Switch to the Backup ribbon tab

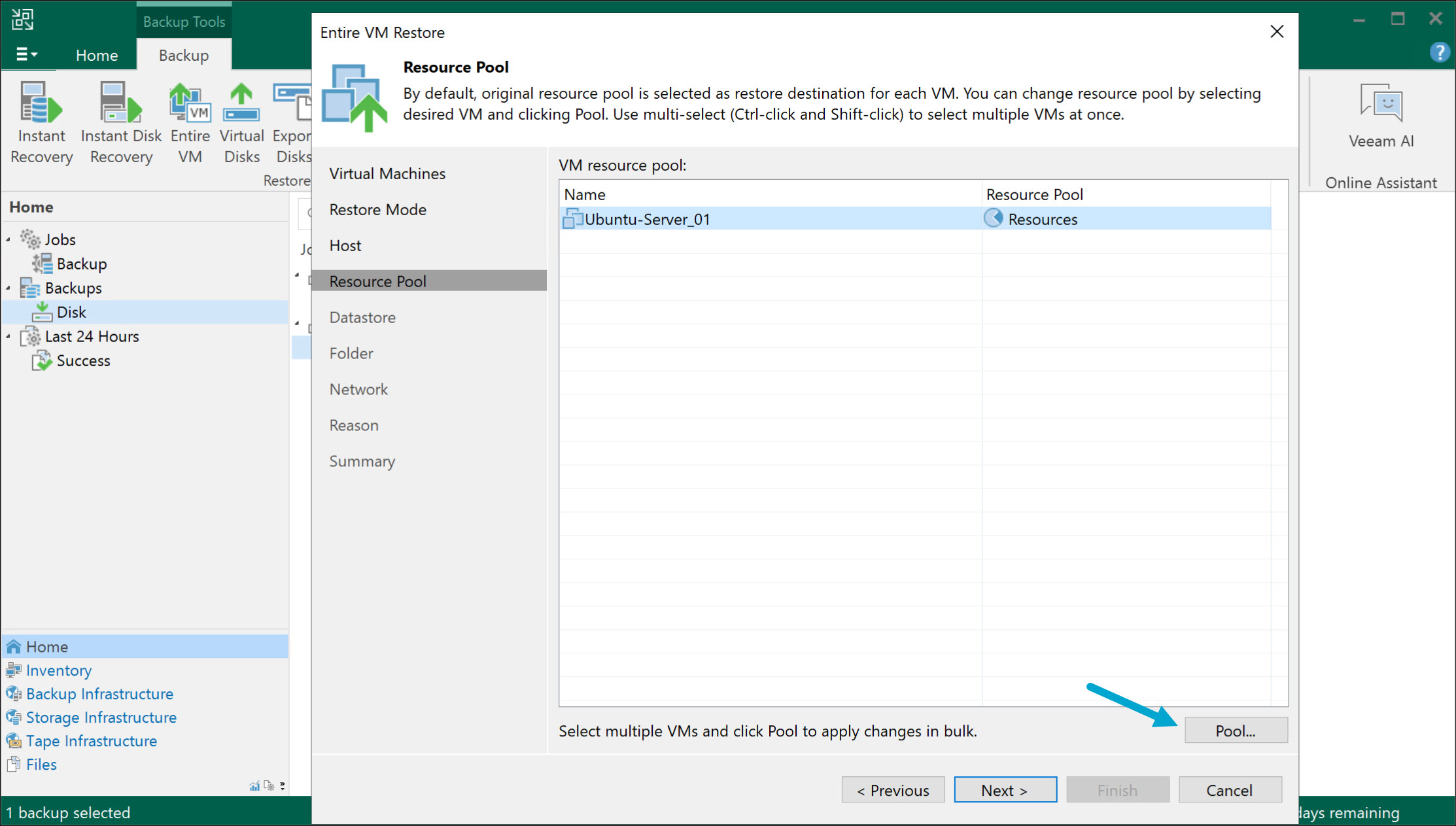tap(183, 55)
